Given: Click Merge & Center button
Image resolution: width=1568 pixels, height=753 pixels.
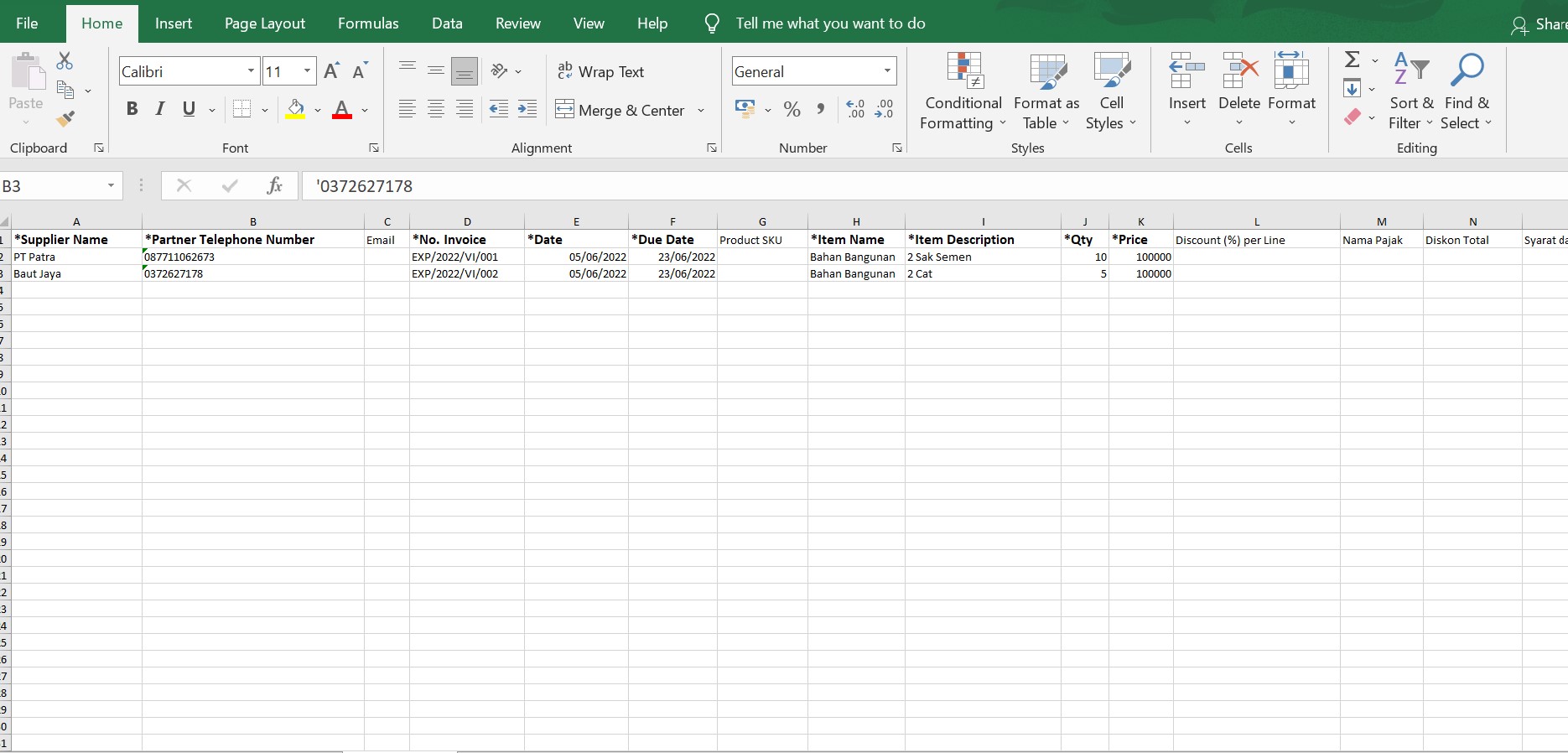Looking at the screenshot, I should coord(620,110).
